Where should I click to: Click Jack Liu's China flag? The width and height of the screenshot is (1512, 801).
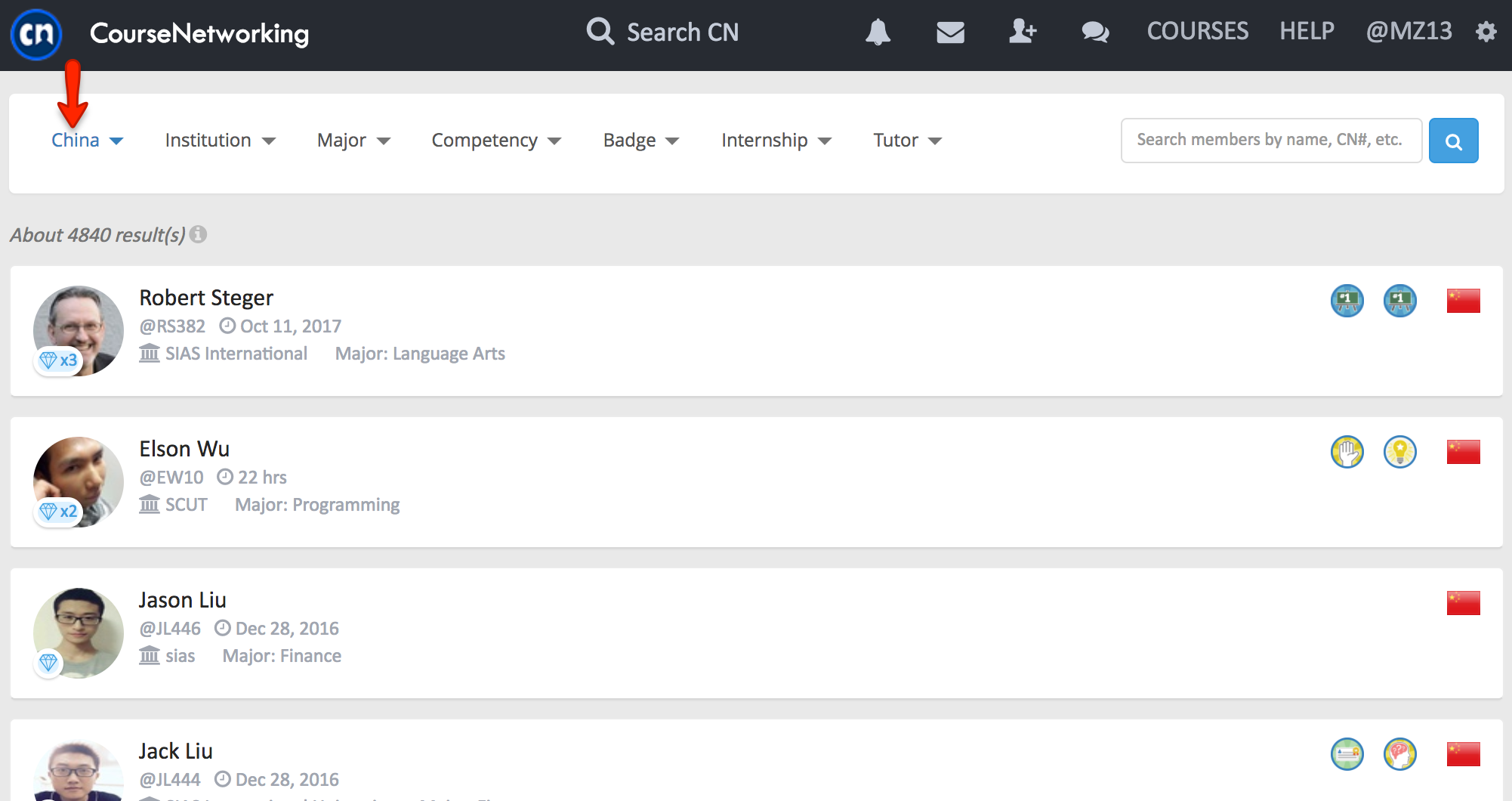pyautogui.click(x=1464, y=754)
